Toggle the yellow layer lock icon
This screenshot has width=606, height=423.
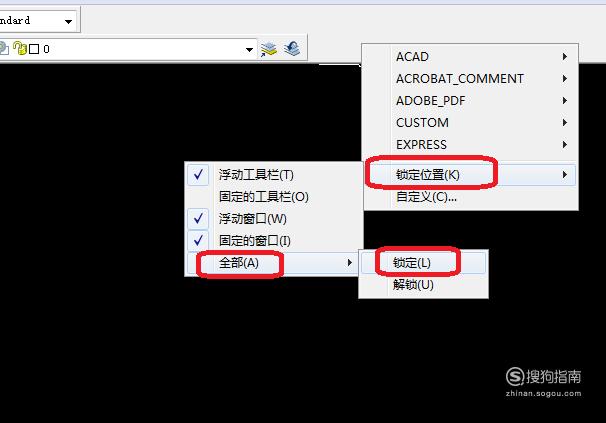point(20,48)
